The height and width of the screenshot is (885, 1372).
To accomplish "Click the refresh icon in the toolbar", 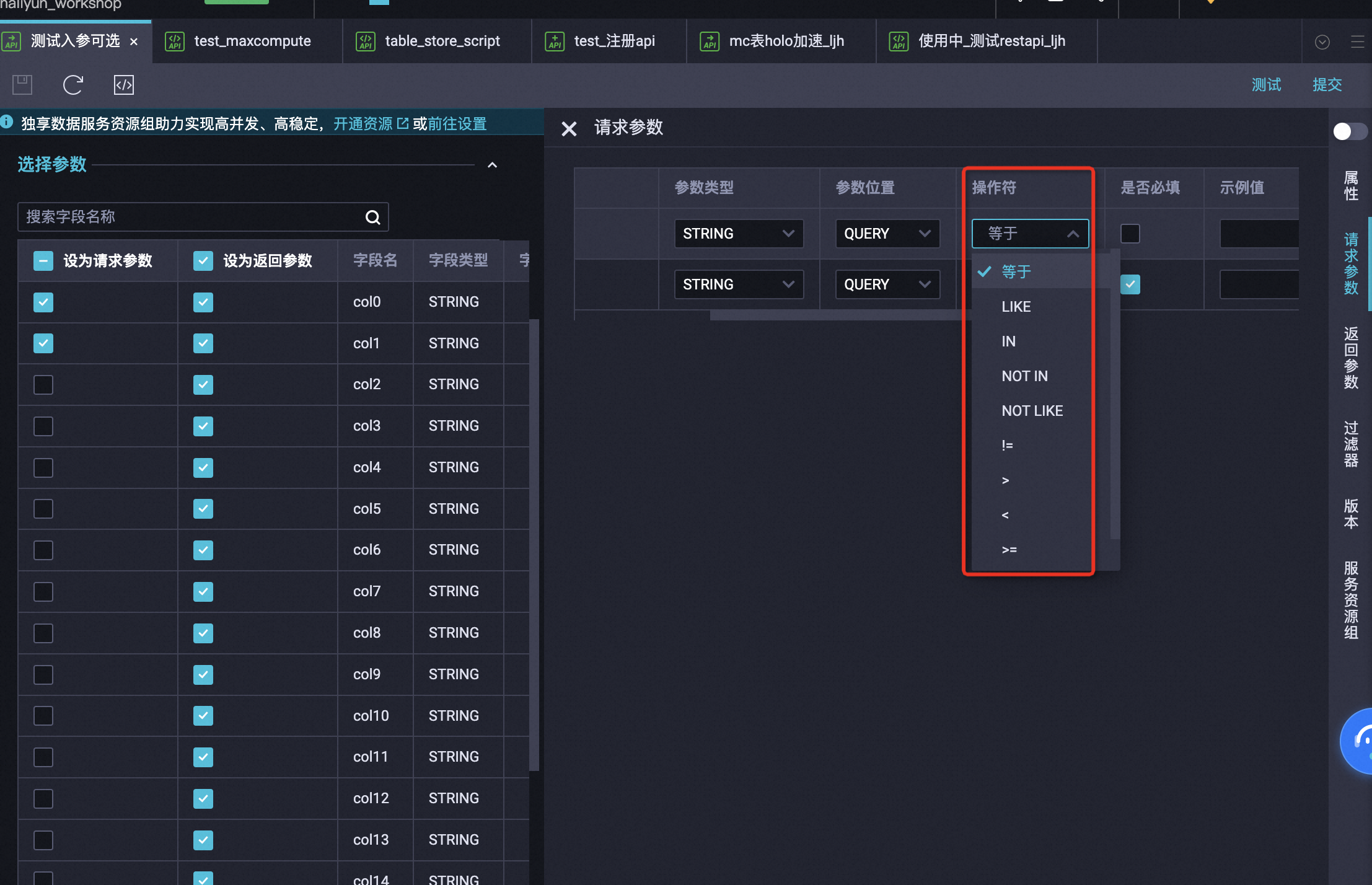I will pyautogui.click(x=73, y=85).
